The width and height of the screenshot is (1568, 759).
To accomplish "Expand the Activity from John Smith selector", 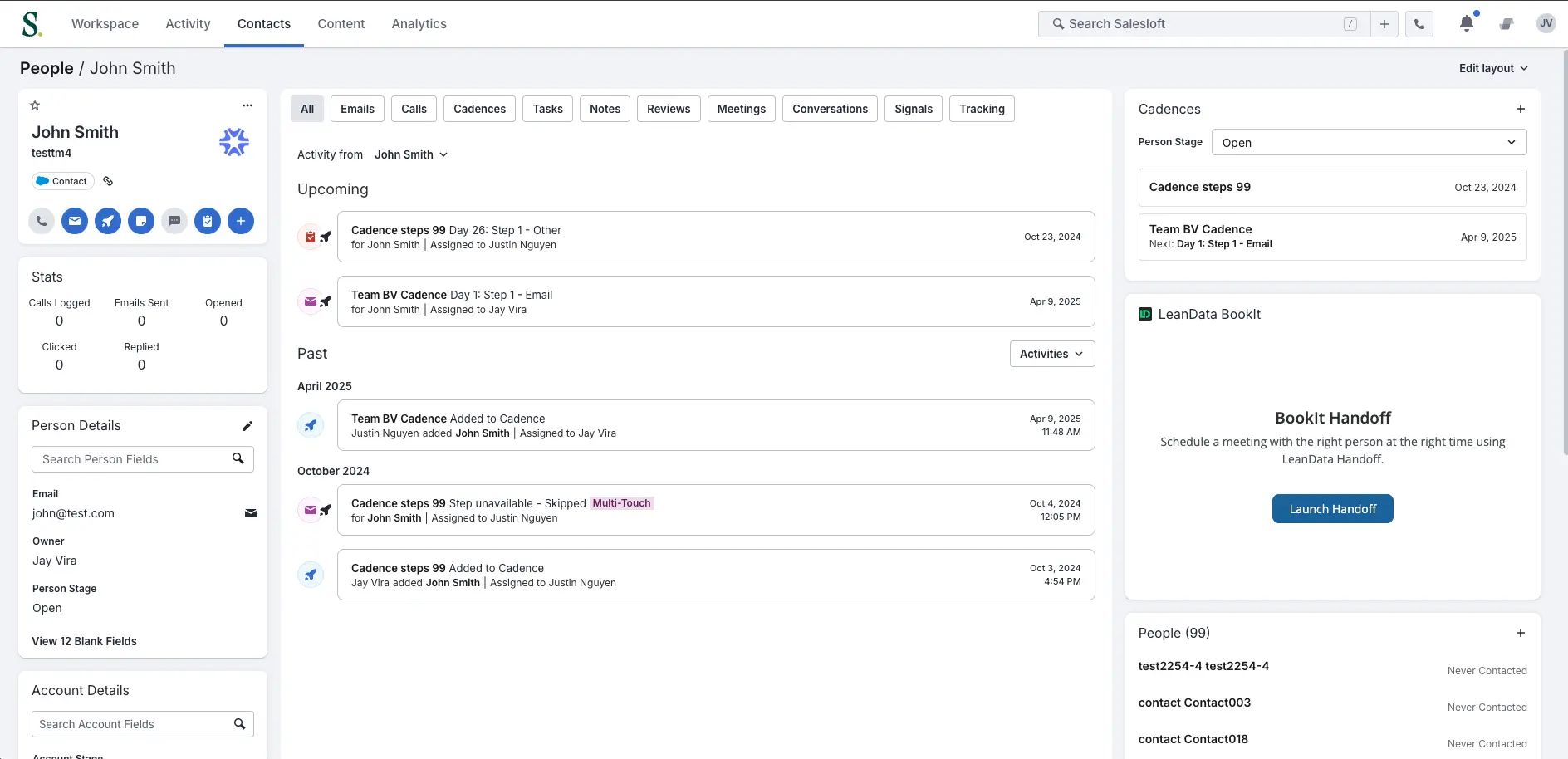I will pyautogui.click(x=411, y=154).
